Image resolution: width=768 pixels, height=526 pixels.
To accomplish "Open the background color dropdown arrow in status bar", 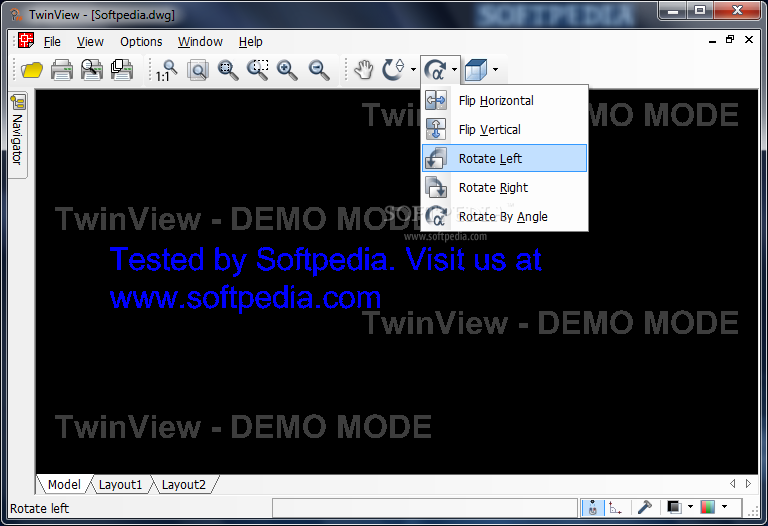I will pyautogui.click(x=691, y=507).
